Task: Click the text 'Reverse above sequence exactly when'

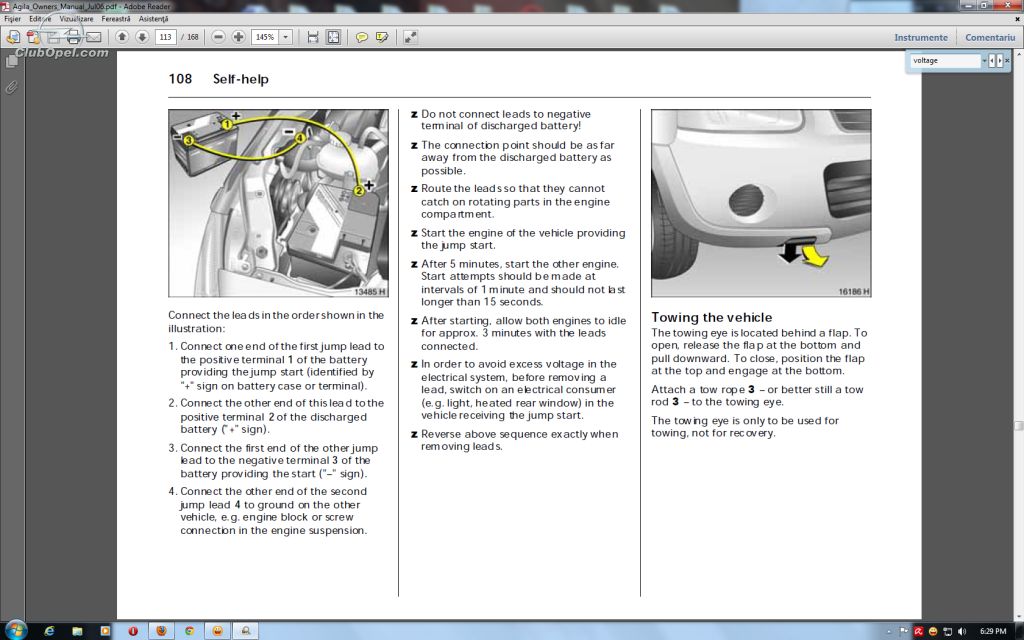Action: coord(519,434)
